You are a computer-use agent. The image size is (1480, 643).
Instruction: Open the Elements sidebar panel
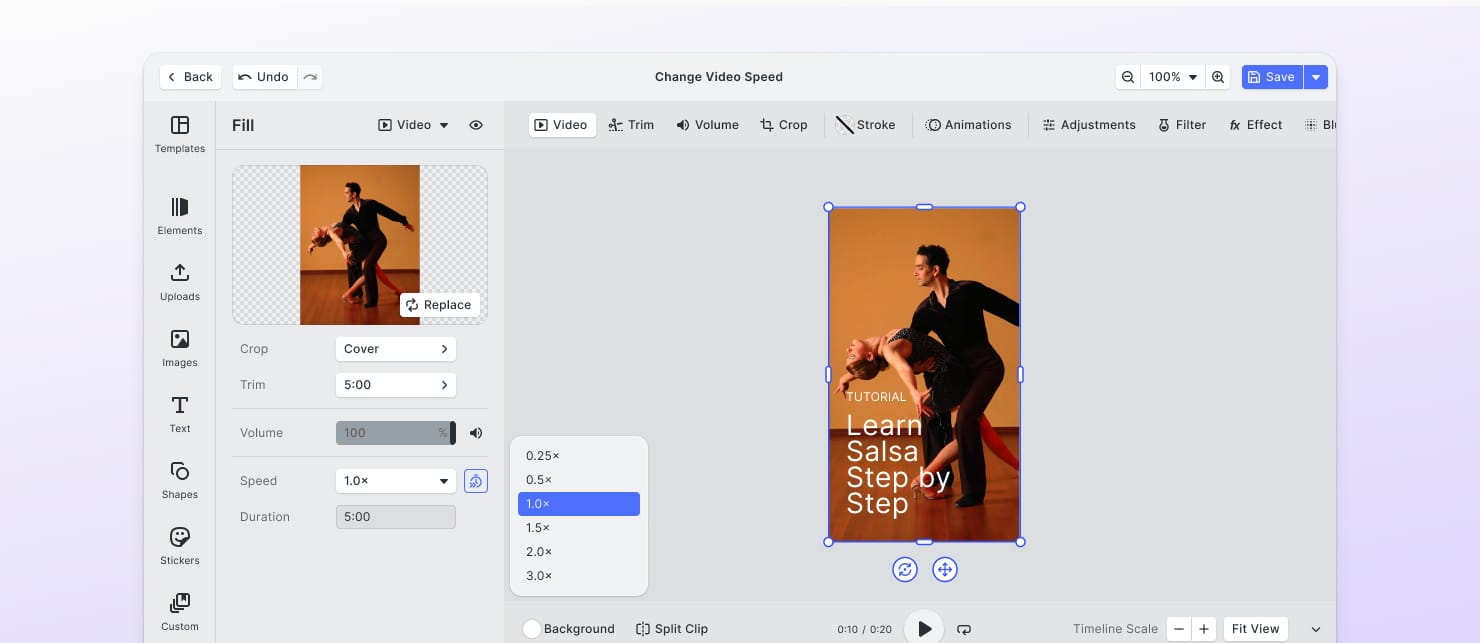tap(180, 216)
